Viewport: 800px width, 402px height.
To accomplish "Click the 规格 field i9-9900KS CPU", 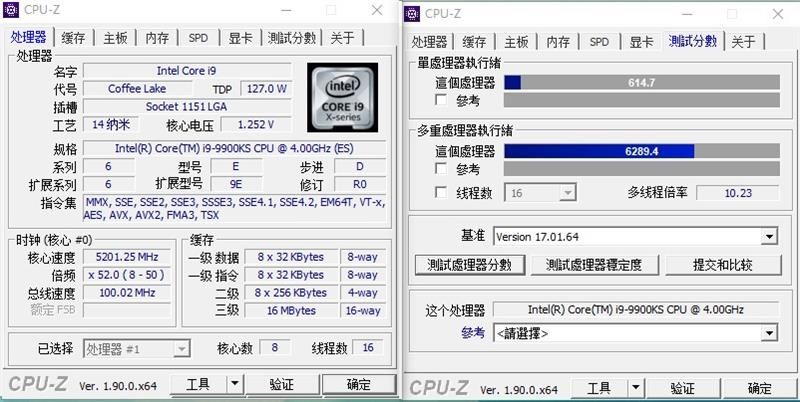I will pos(234,148).
